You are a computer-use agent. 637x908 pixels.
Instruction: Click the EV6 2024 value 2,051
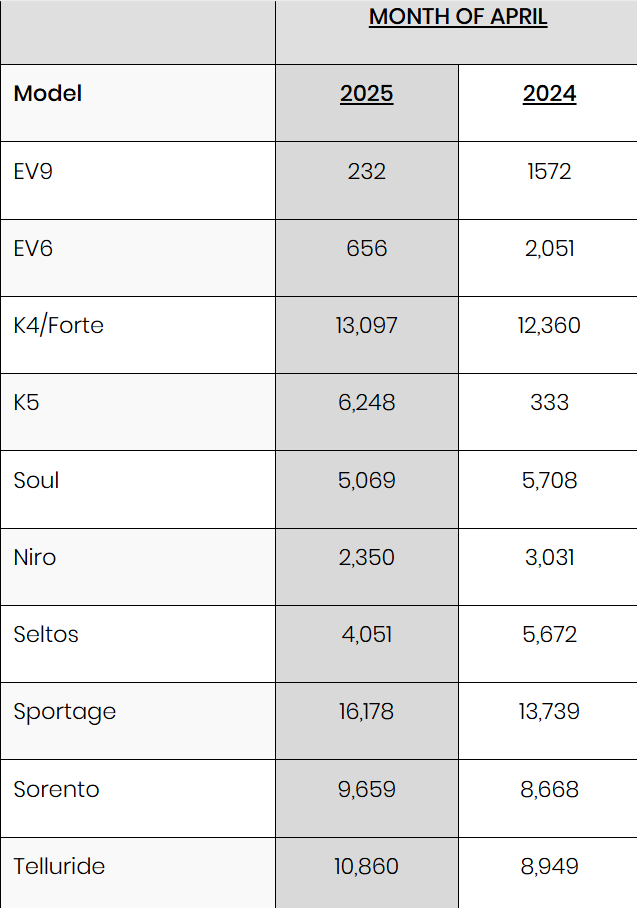click(x=549, y=248)
